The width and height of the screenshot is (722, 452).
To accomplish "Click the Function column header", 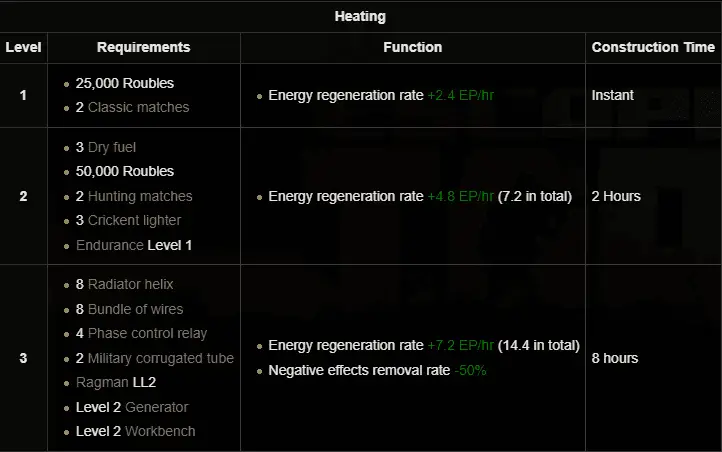I will pos(412,47).
